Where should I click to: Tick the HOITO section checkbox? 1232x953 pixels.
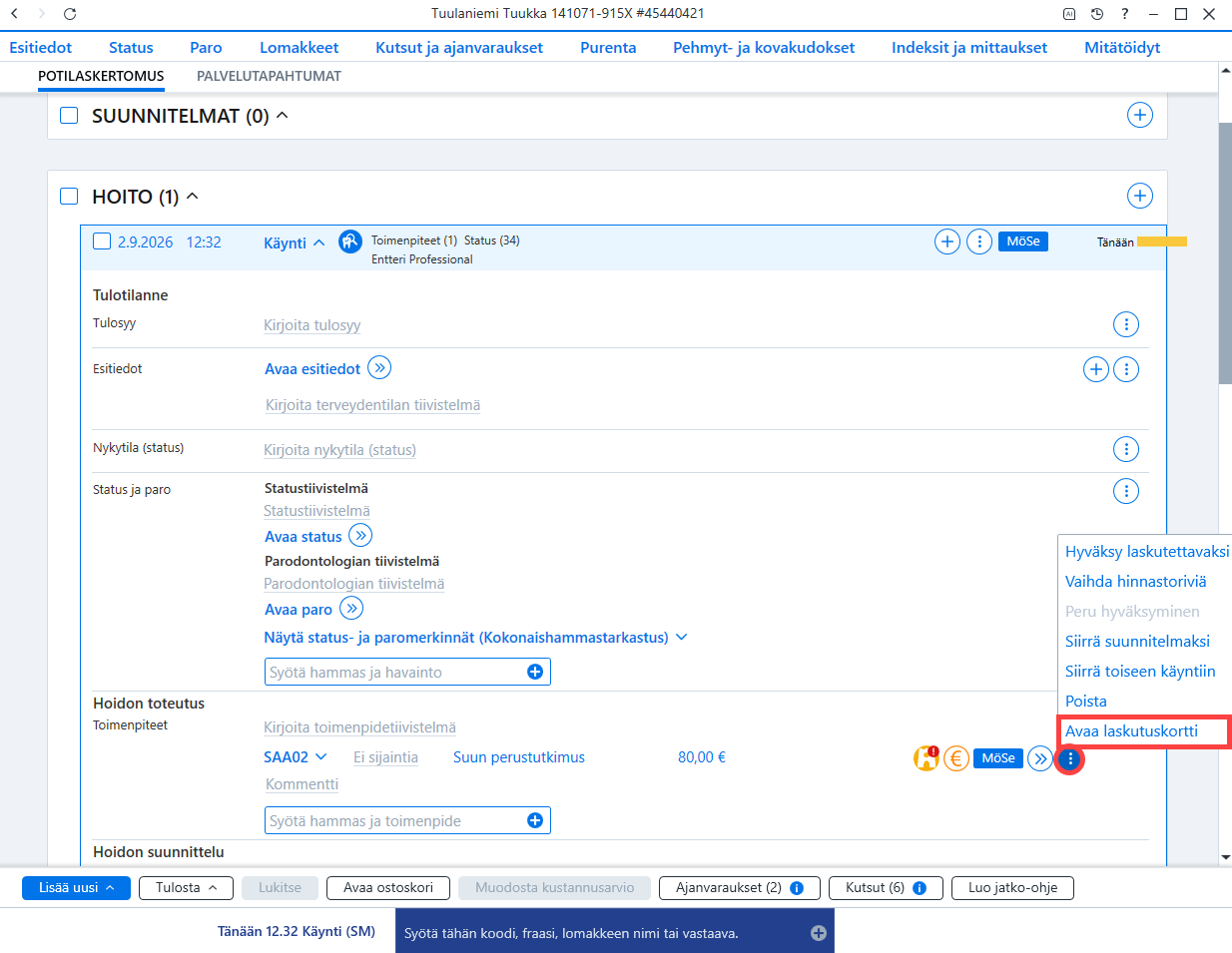(x=69, y=197)
